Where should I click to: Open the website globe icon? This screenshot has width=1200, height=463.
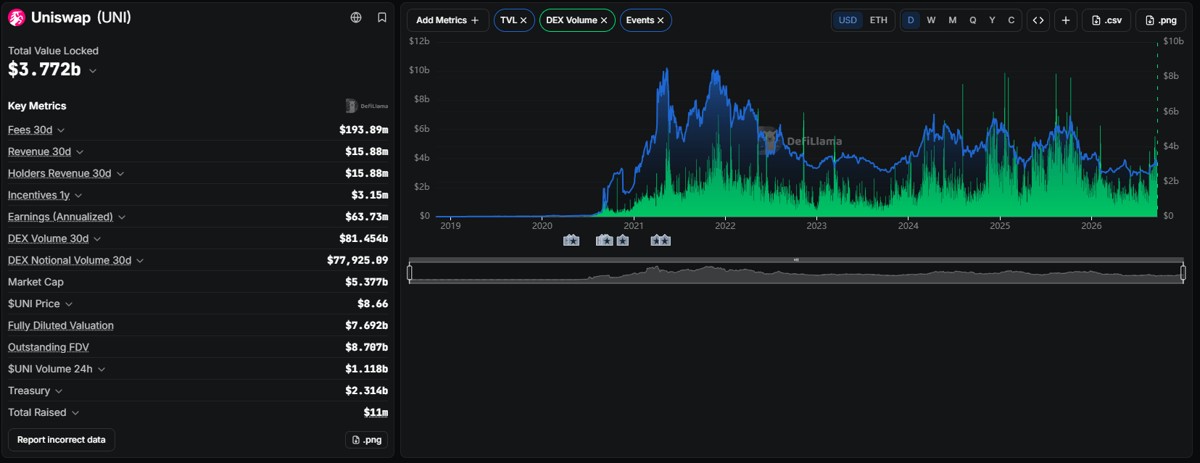pyautogui.click(x=356, y=18)
